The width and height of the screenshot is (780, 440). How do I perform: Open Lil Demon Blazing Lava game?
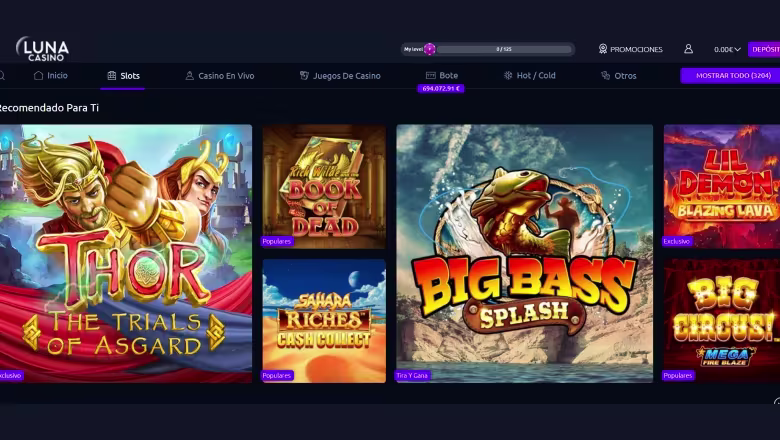(x=722, y=186)
